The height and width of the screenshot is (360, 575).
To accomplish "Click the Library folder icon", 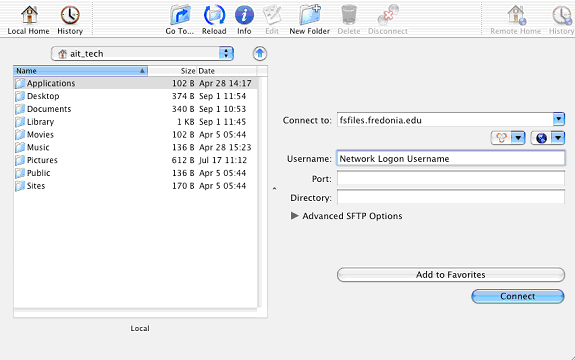I will tap(20, 122).
